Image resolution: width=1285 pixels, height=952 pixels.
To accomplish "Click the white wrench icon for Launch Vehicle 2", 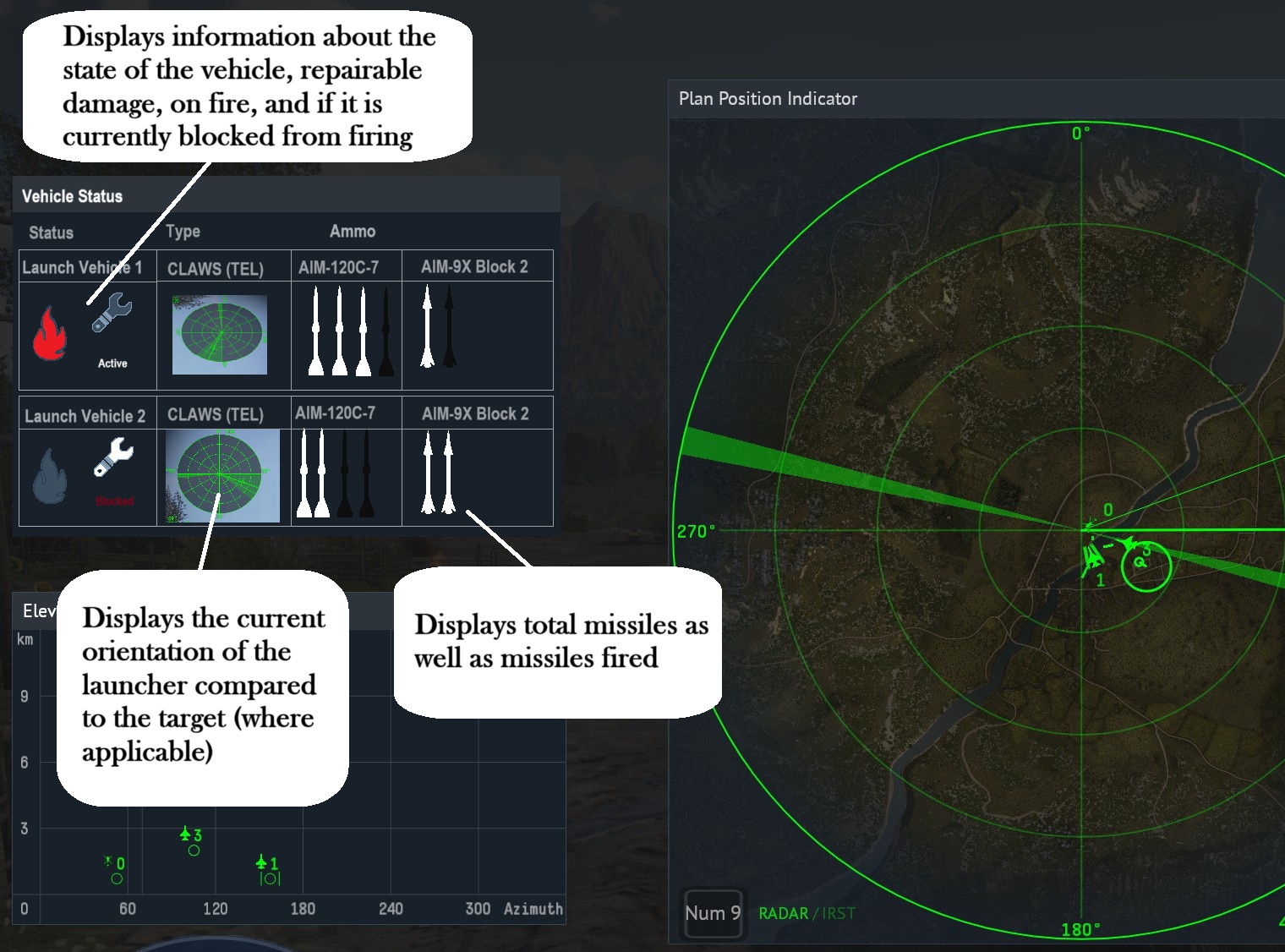I will (113, 457).
